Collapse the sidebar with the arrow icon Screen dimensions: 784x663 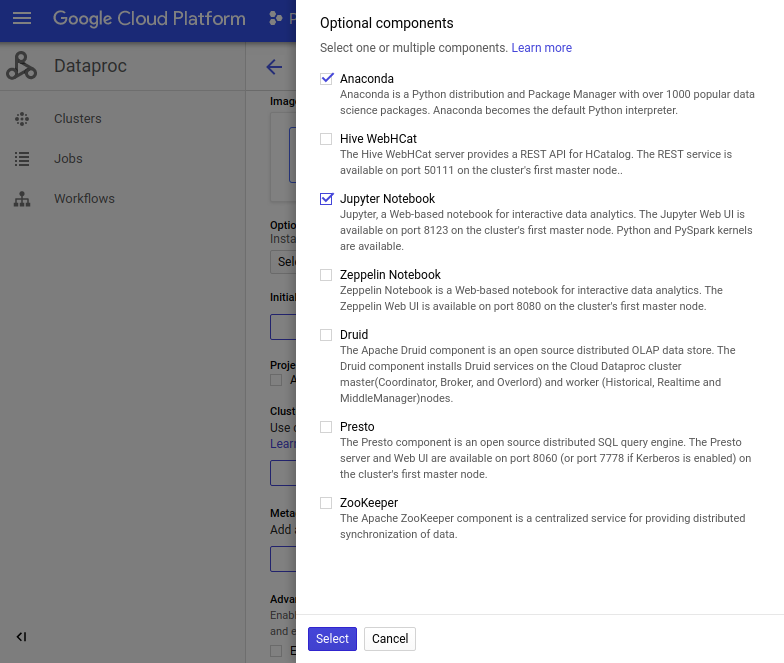(21, 636)
